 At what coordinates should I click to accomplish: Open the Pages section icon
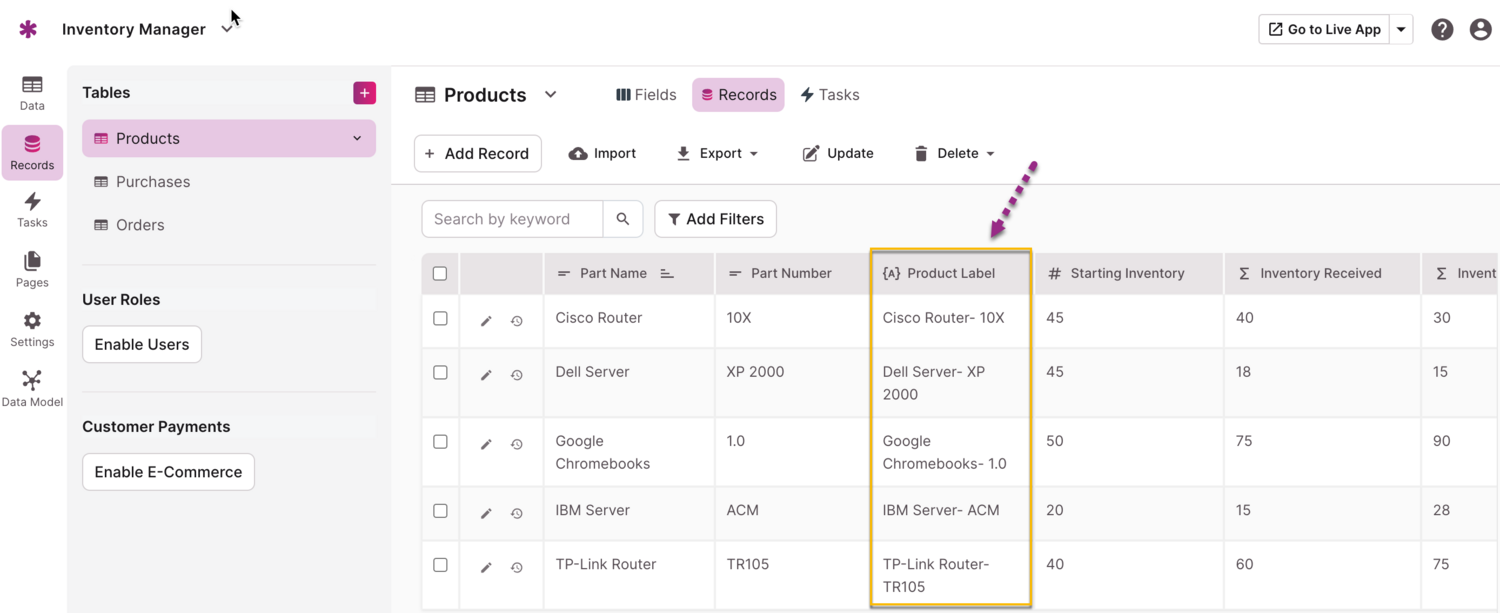click(x=32, y=269)
